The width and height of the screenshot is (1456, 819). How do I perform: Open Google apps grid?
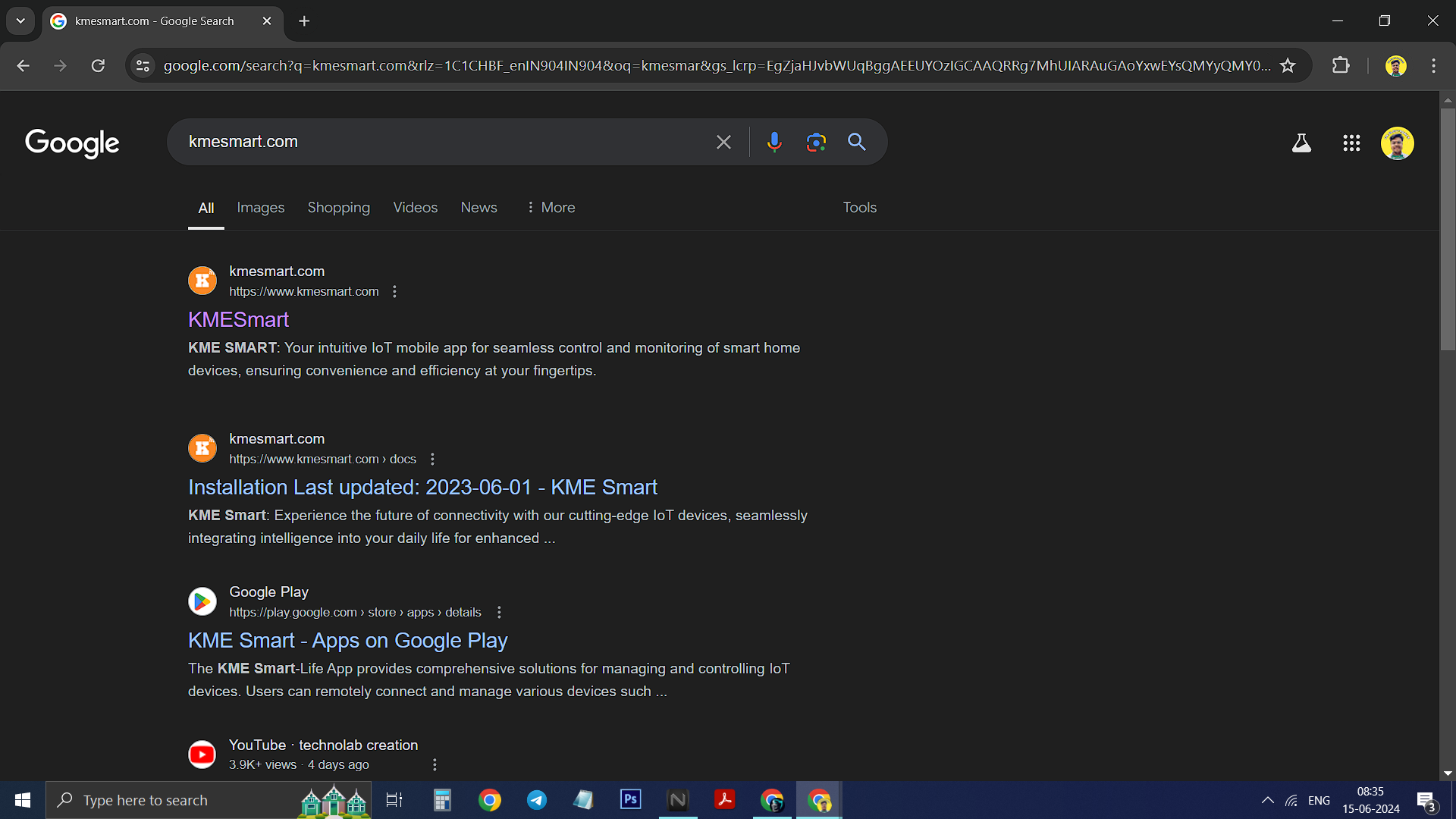click(x=1351, y=143)
